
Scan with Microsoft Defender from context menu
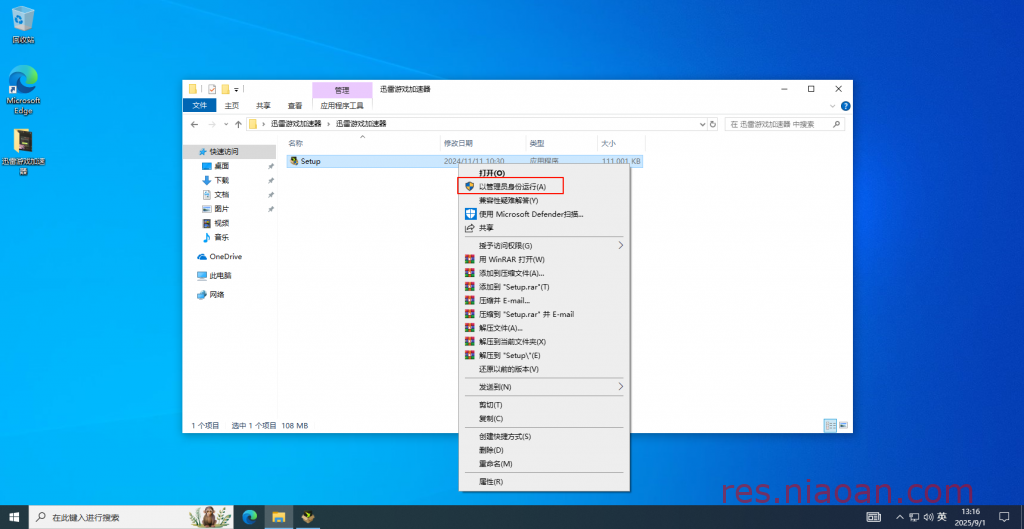tap(544, 214)
